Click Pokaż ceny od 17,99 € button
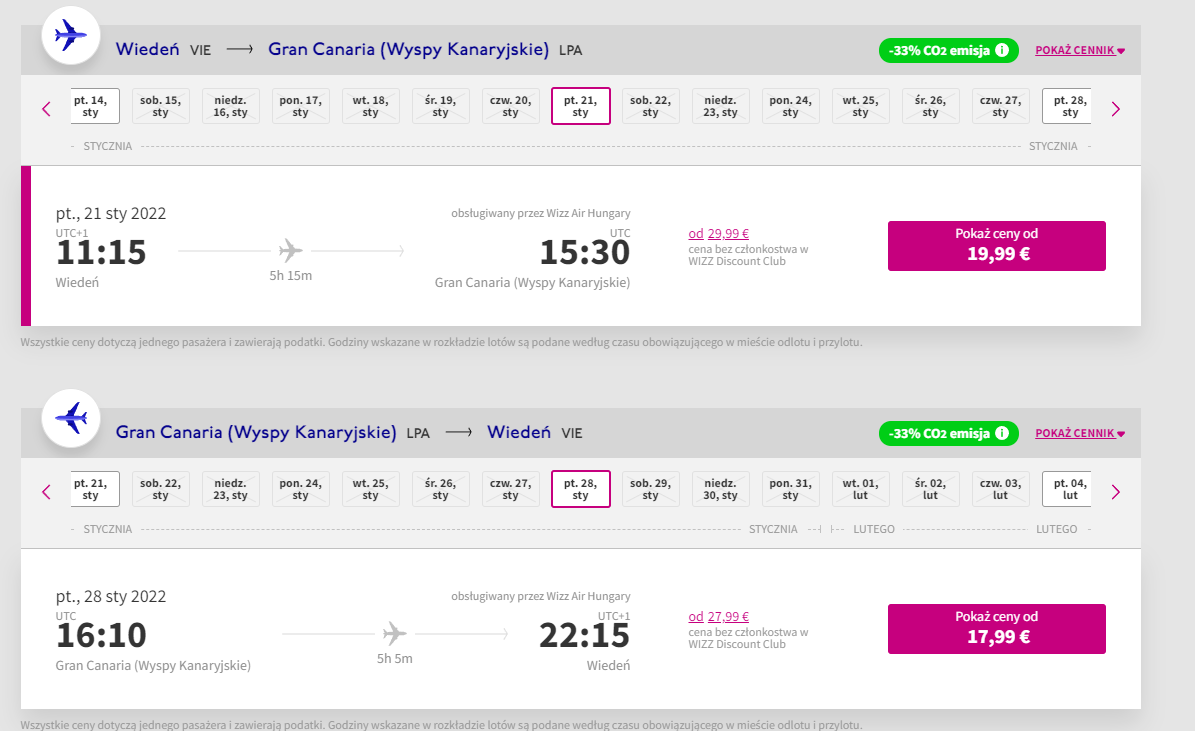1195x731 pixels. click(x=997, y=628)
